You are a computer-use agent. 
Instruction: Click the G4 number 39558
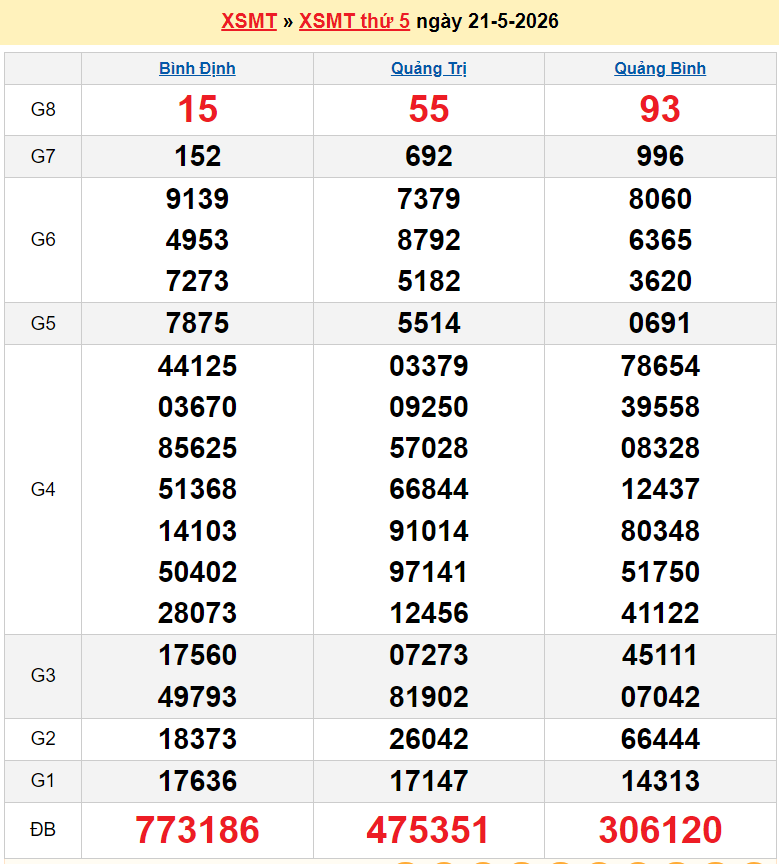point(660,407)
